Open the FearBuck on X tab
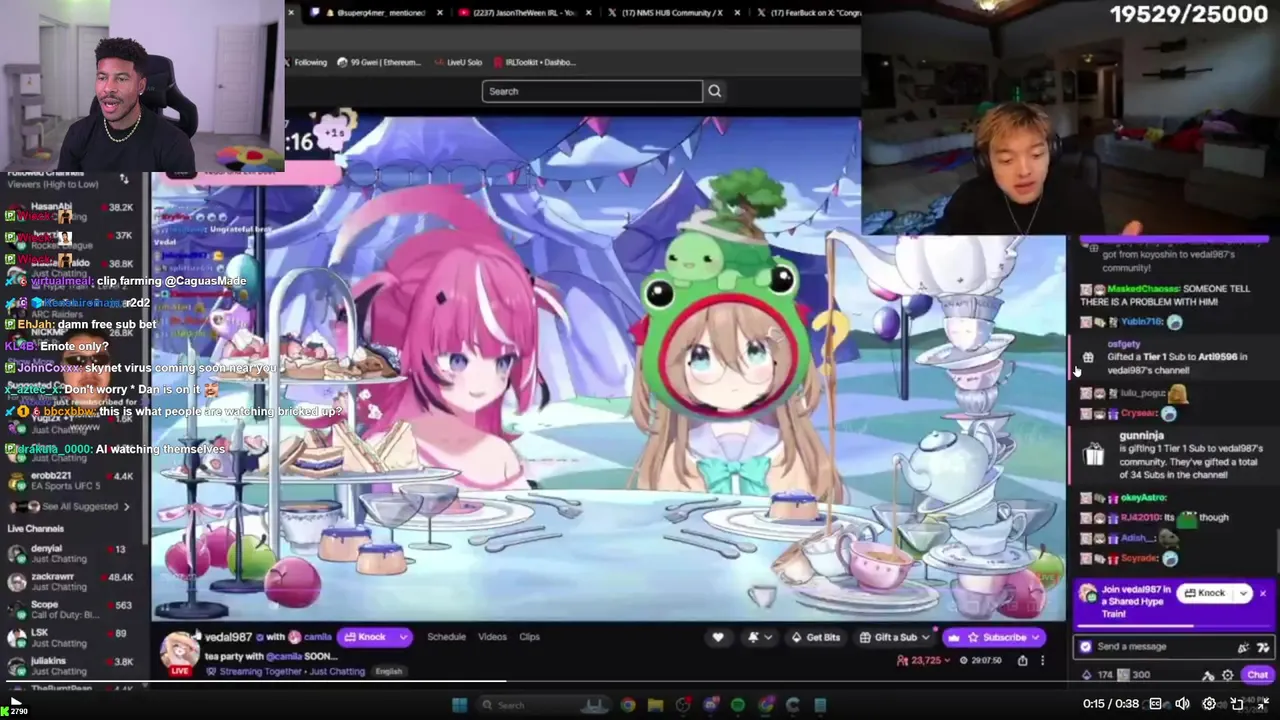This screenshot has width=1280, height=720. click(x=808, y=13)
